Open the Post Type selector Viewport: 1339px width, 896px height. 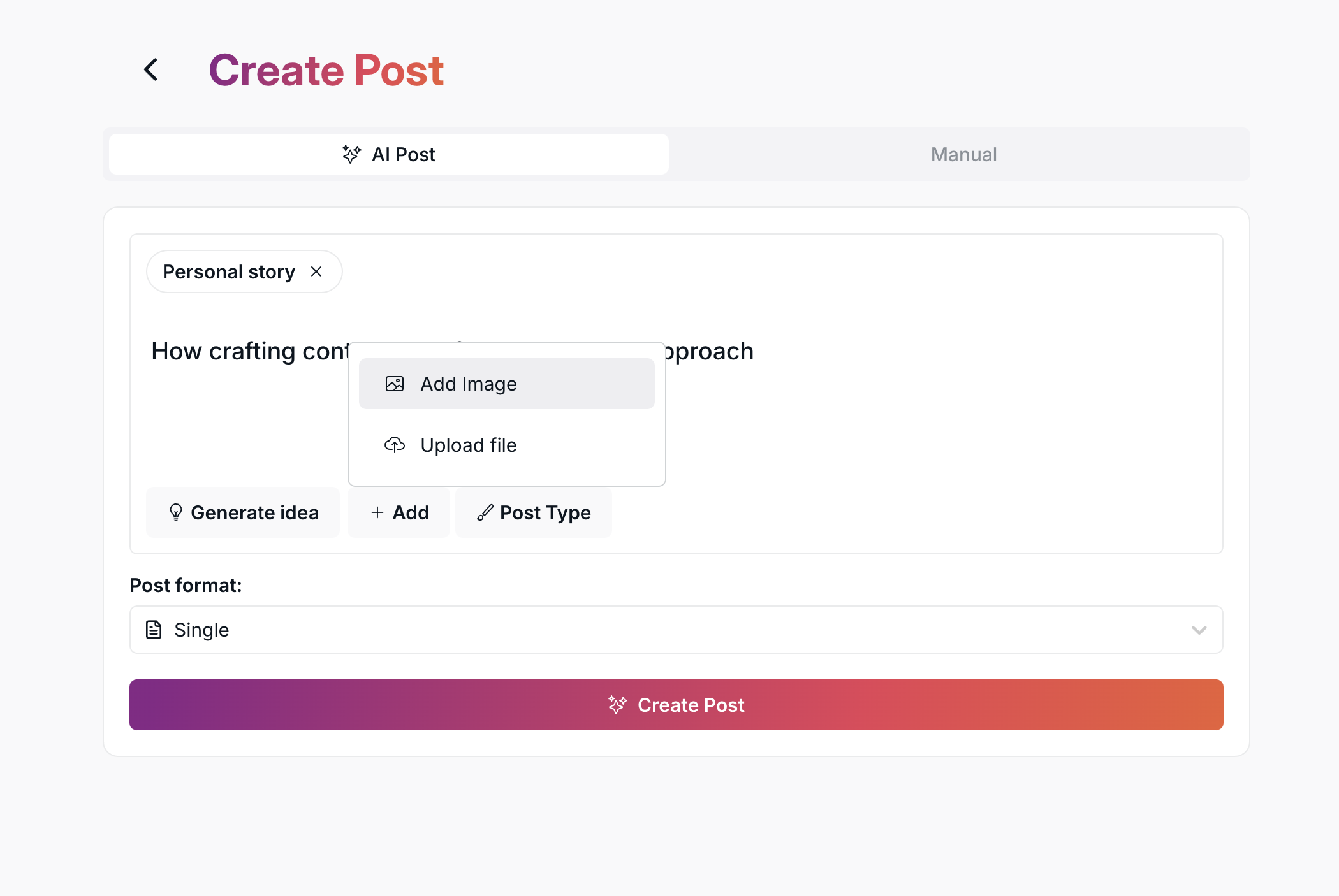(534, 512)
